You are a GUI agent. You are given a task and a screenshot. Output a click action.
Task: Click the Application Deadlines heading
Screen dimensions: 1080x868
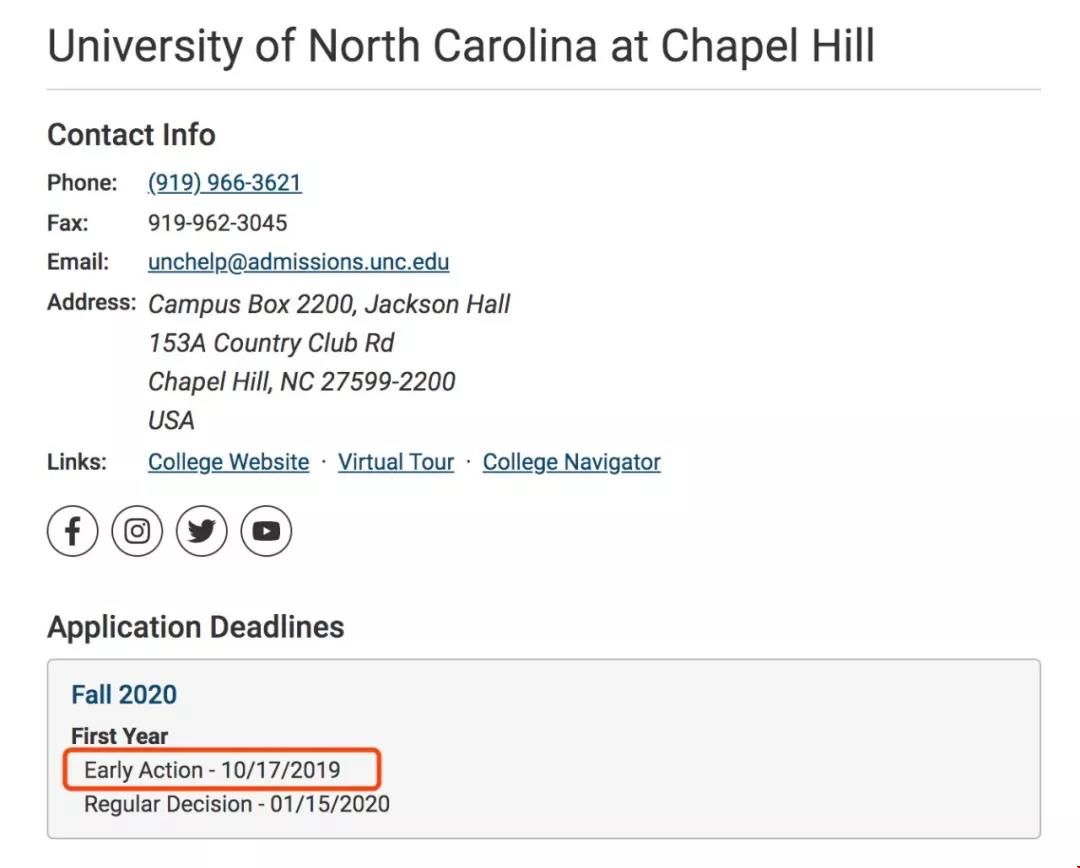click(x=195, y=627)
